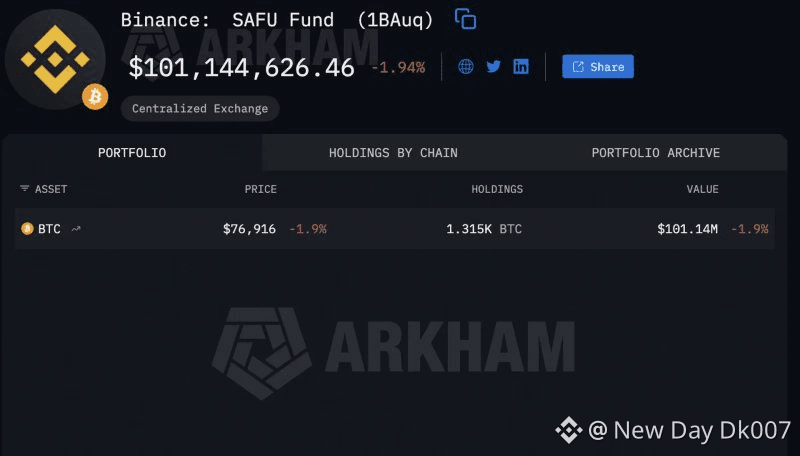
Task: Click the orange Bitcoin chain badge
Action: coord(95,97)
